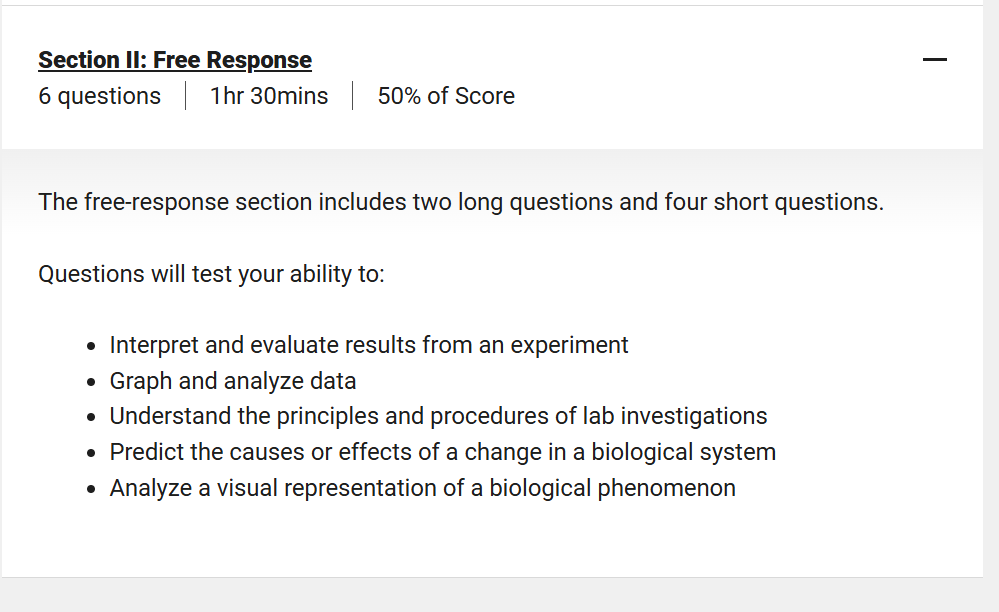Click the "50% of Score" label
This screenshot has width=999, height=612.
click(446, 96)
